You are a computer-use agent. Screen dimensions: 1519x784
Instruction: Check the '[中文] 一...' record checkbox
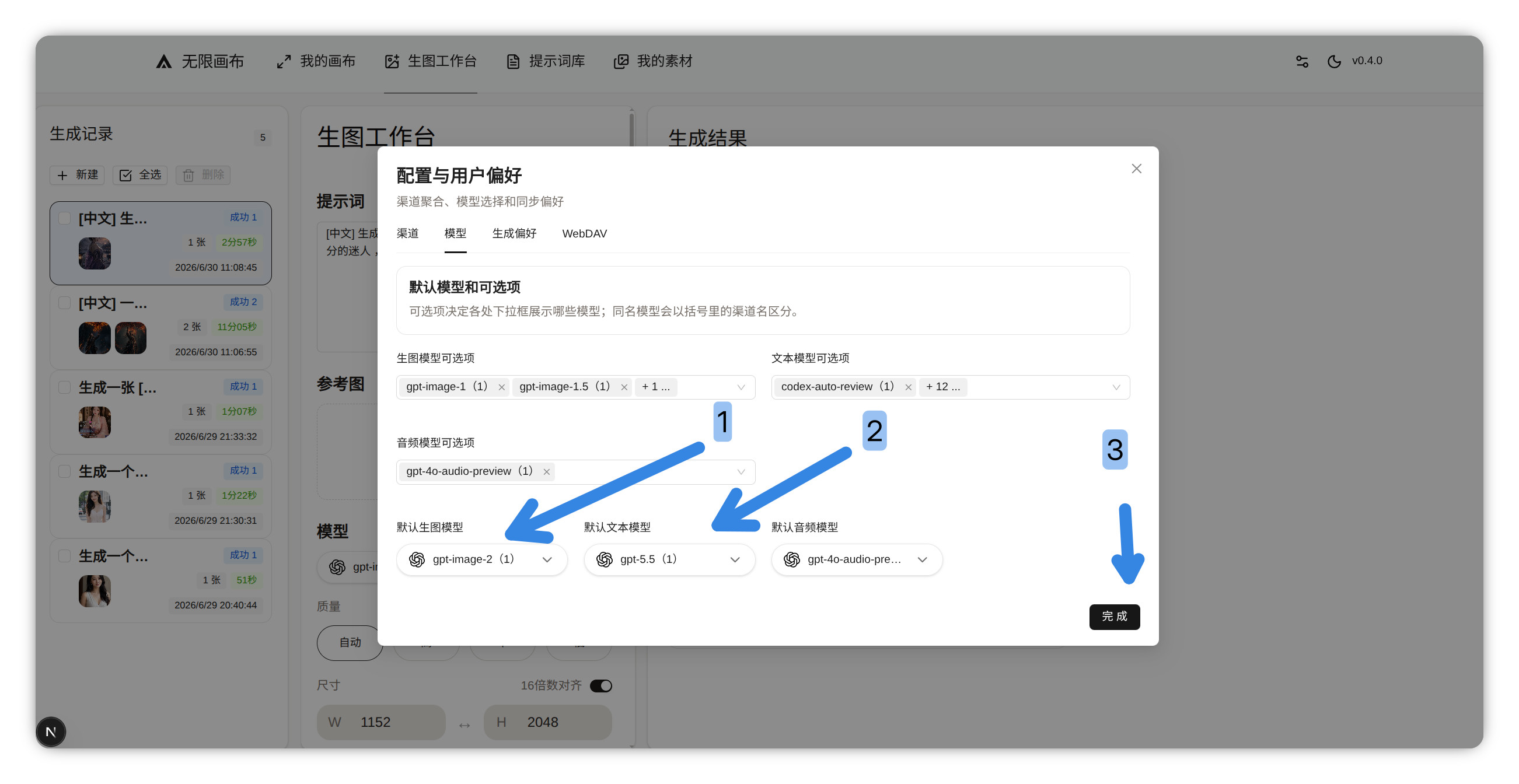coord(65,303)
